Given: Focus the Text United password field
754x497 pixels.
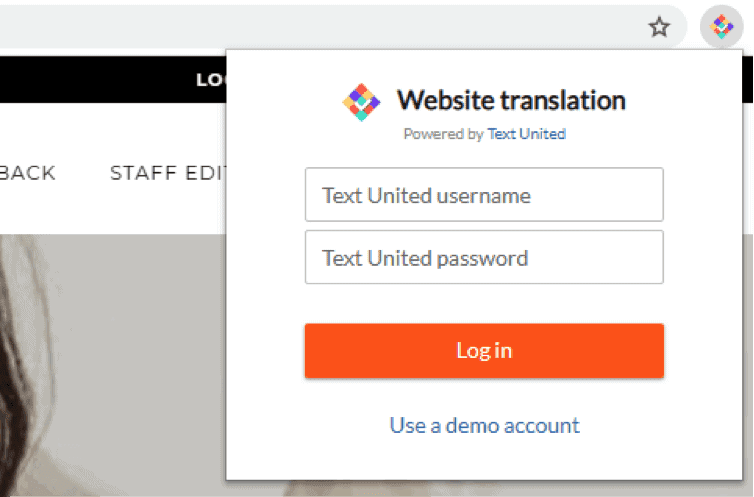Looking at the screenshot, I should click(x=484, y=257).
